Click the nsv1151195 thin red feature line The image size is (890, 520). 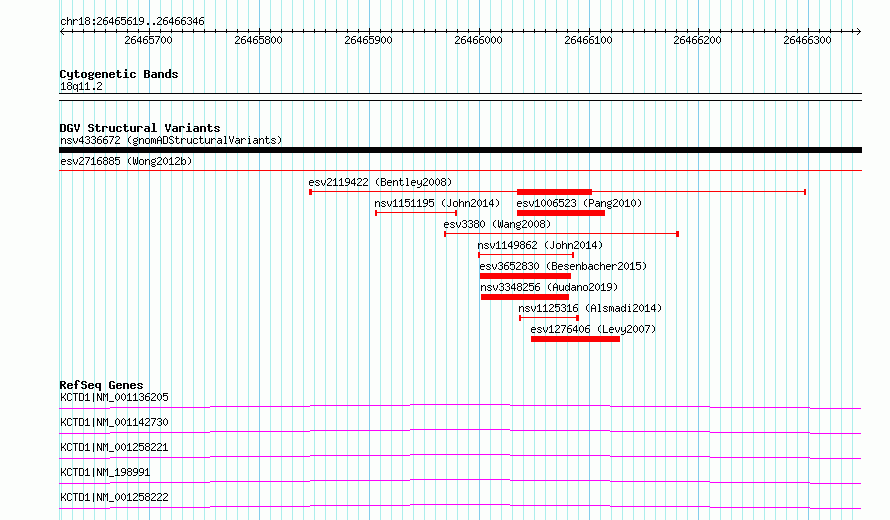click(416, 213)
